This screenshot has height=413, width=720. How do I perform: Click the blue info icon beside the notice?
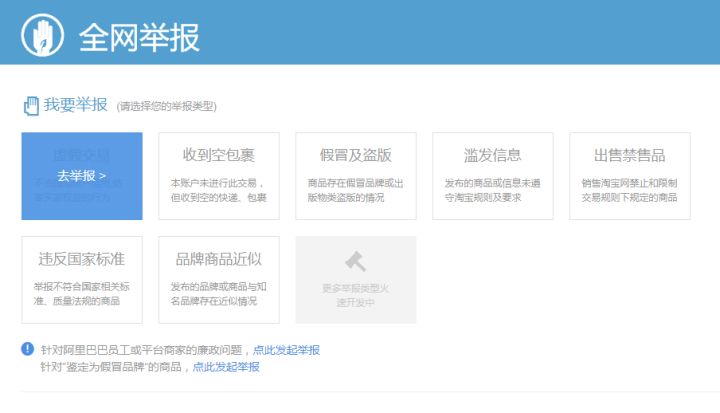[27, 349]
